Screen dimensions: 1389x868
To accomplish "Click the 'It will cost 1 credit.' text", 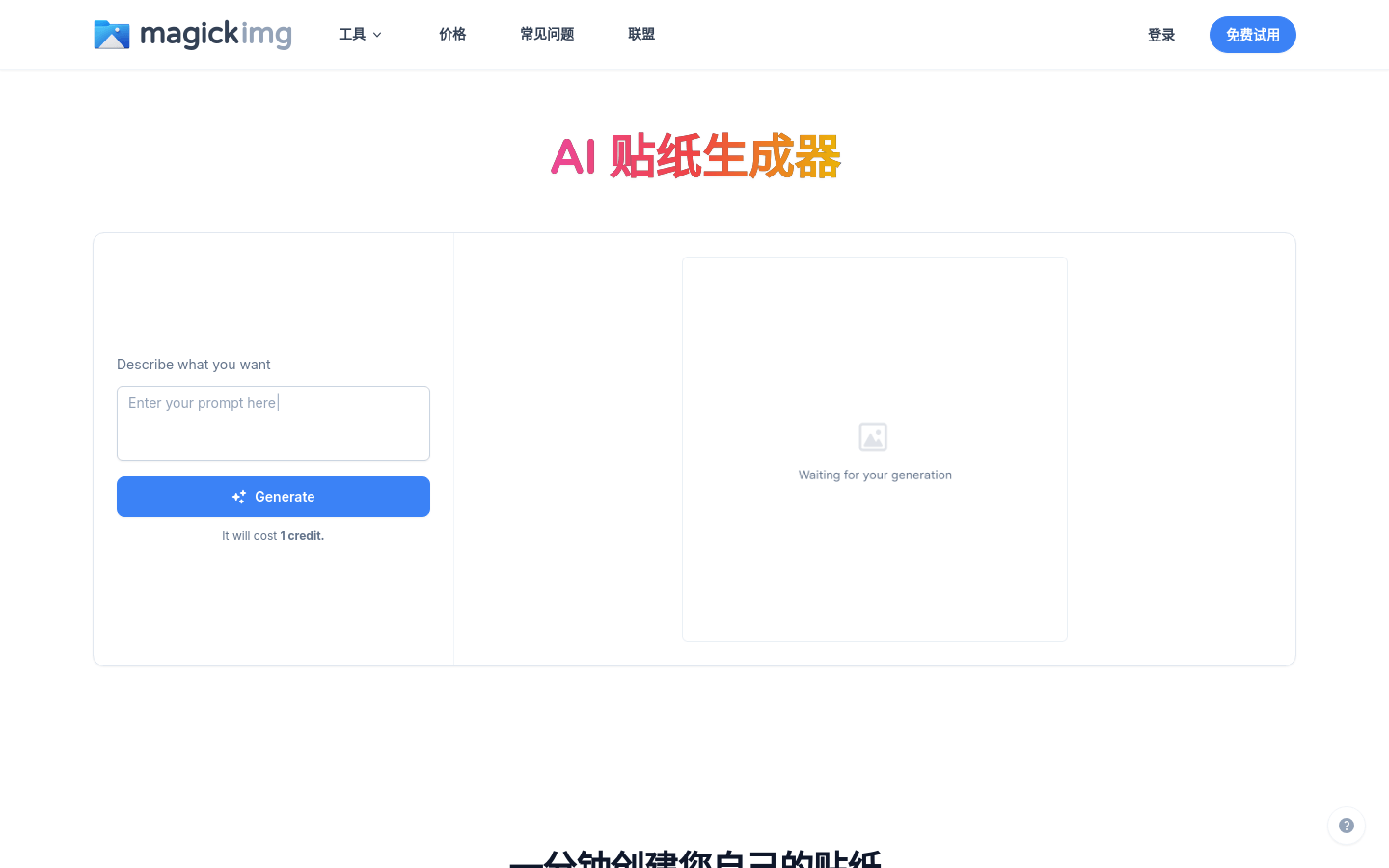I will [273, 536].
